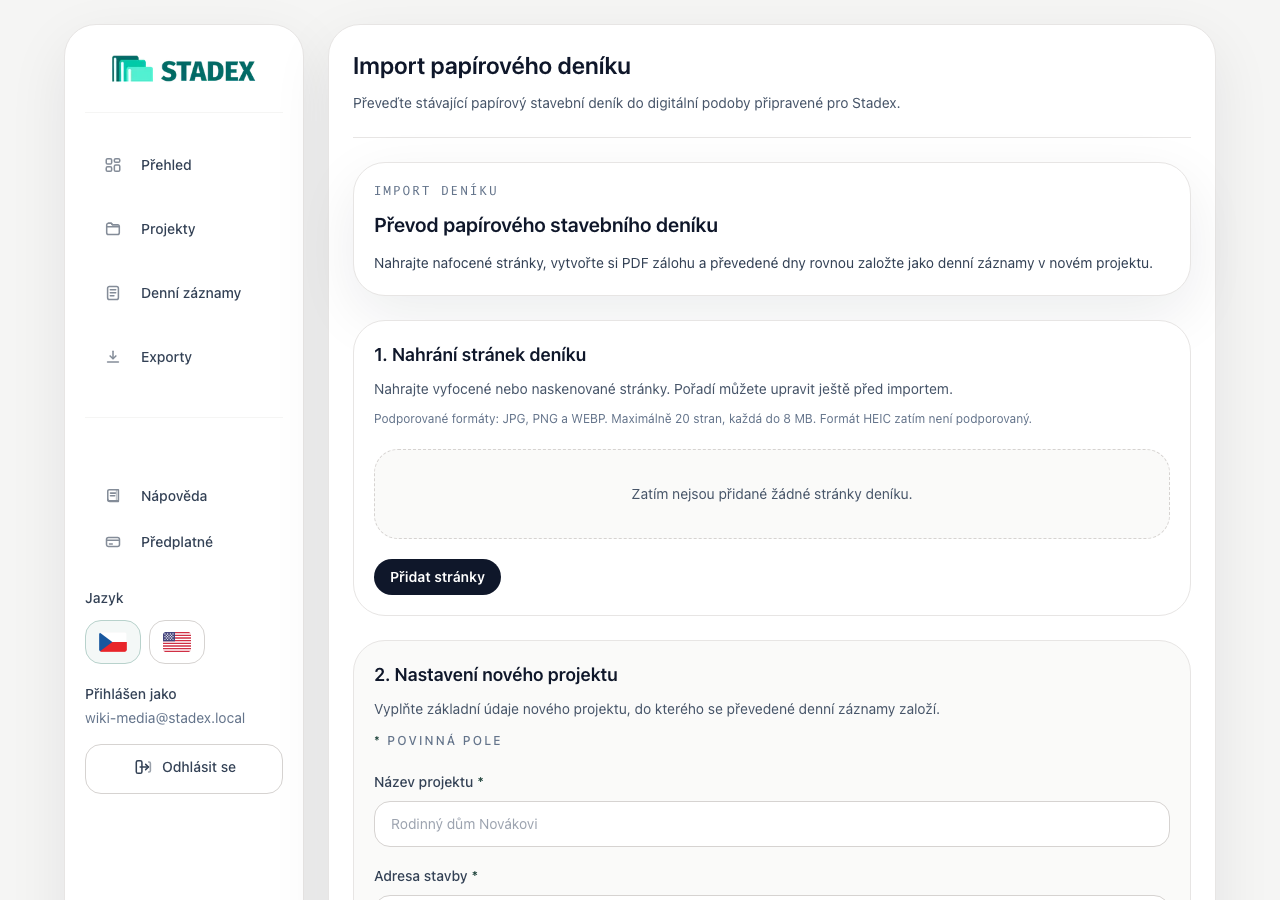Open Přehled in sidebar
The height and width of the screenshot is (900, 1280).
coord(184,165)
